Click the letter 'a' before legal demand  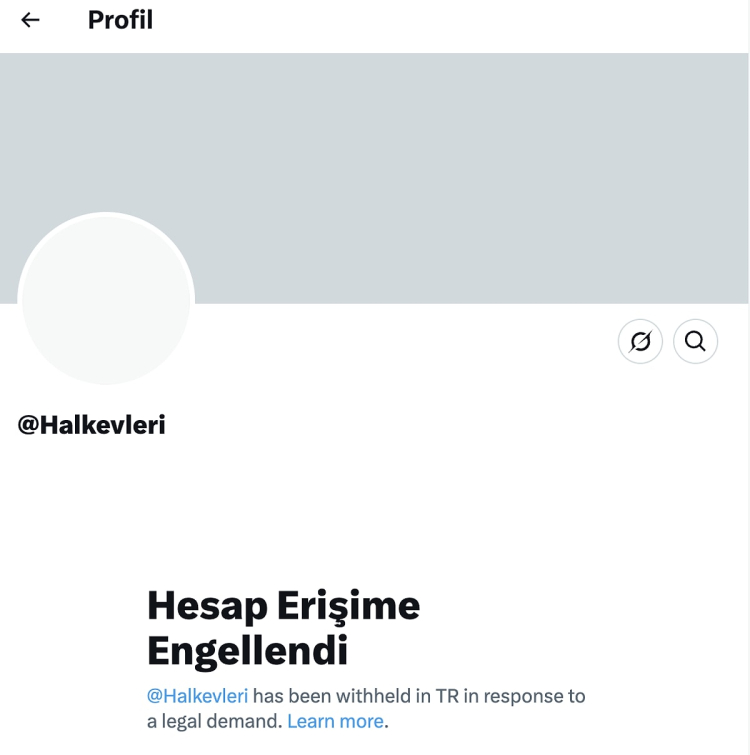(x=152, y=722)
